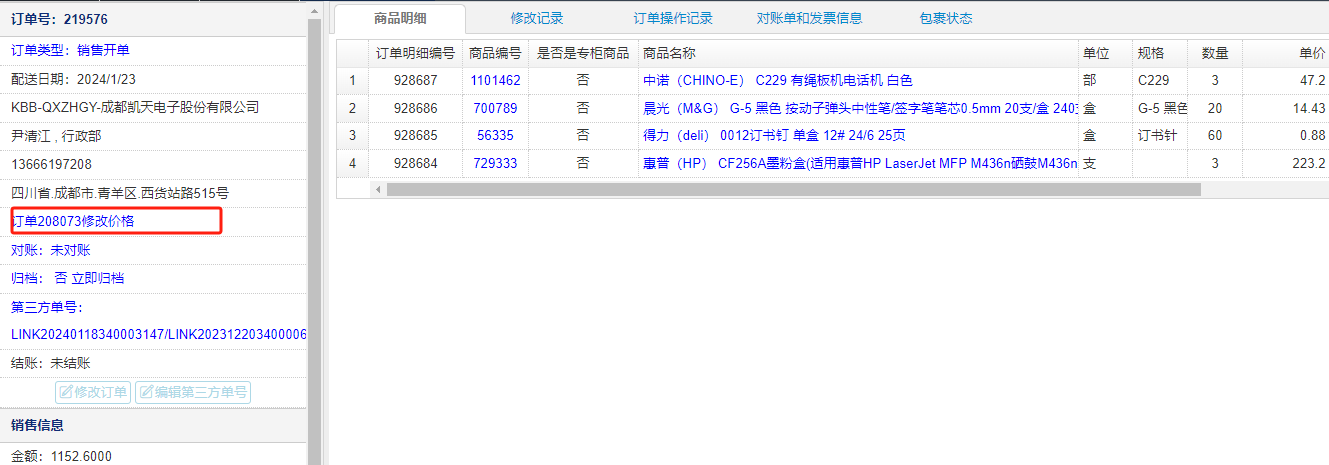The width and height of the screenshot is (1329, 465).
Task: Click the 订单明细编号 column header
Action: pos(415,53)
